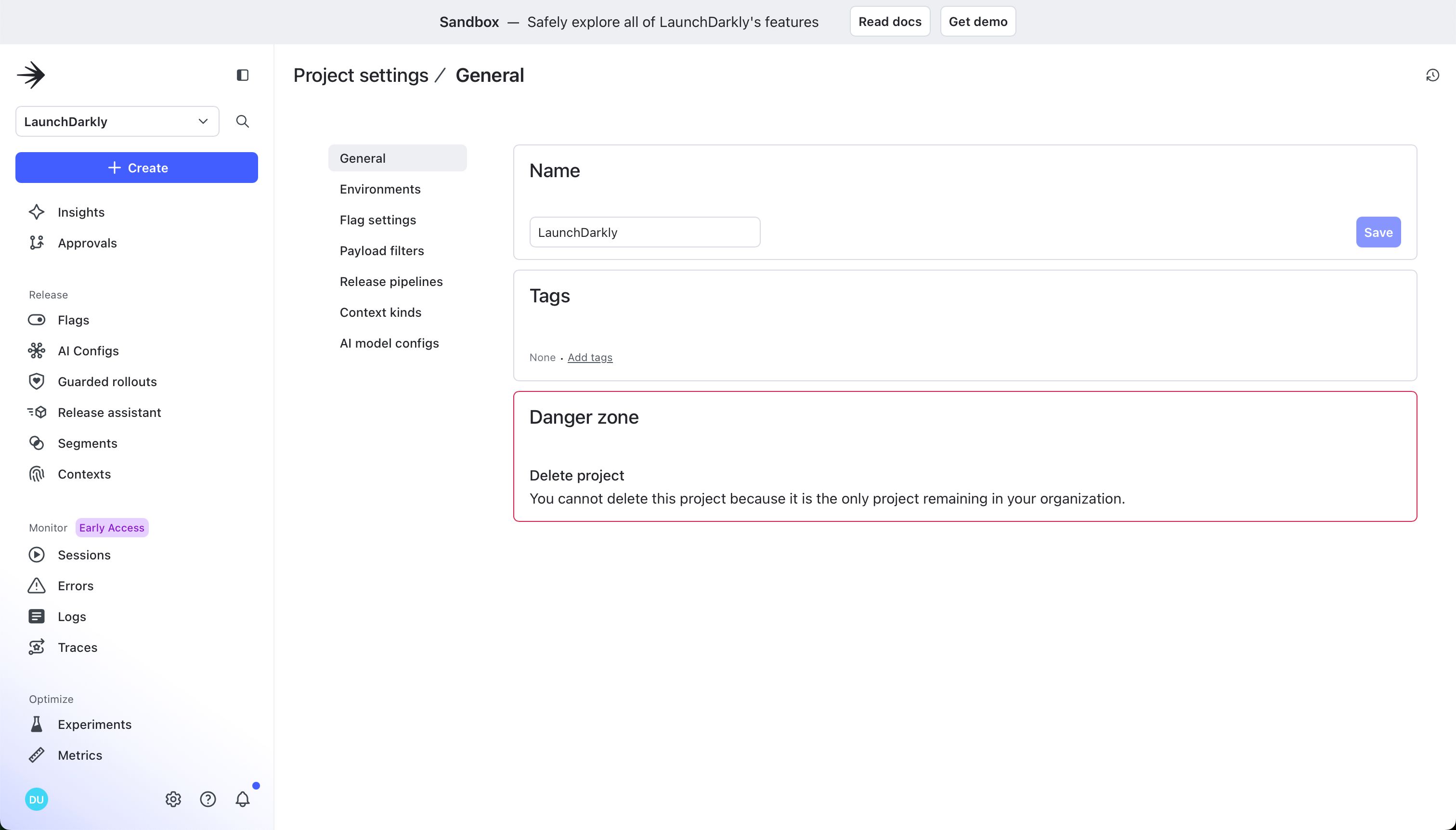Click the Segments circles icon
This screenshot has width=1456, height=830.
pos(37,443)
